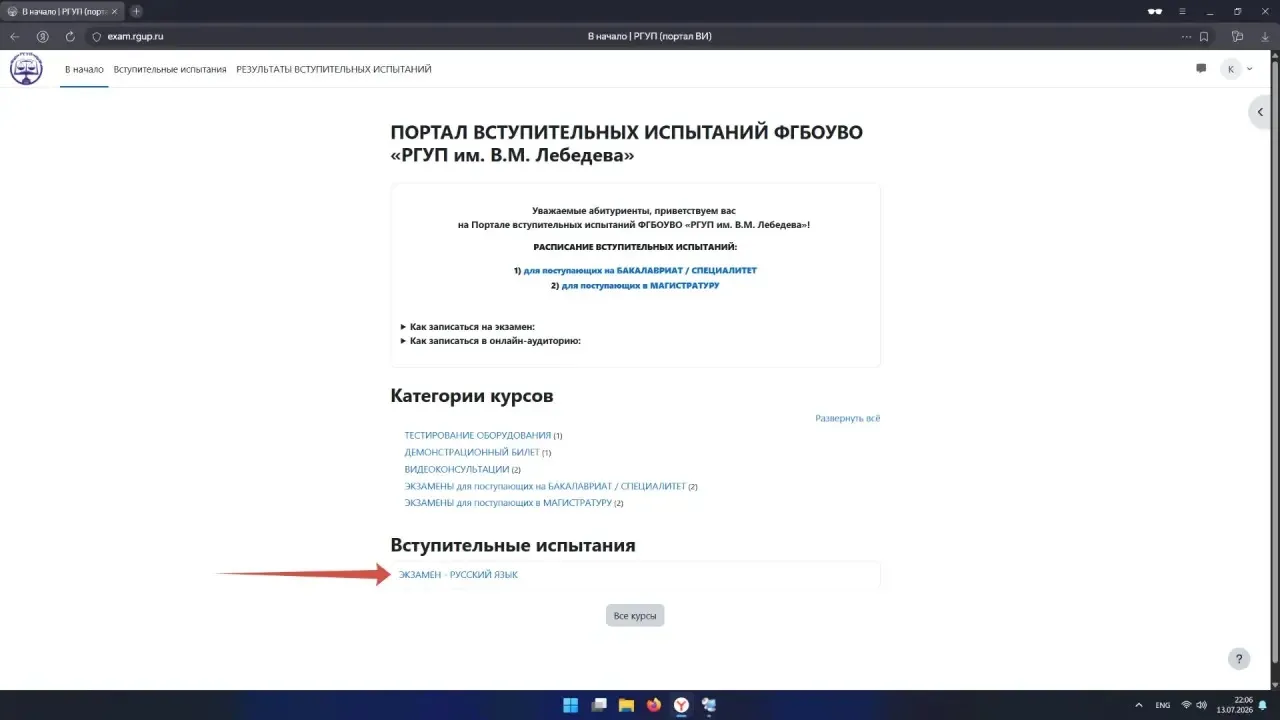Open Windows Start menu
The image size is (1280, 720).
570,705
